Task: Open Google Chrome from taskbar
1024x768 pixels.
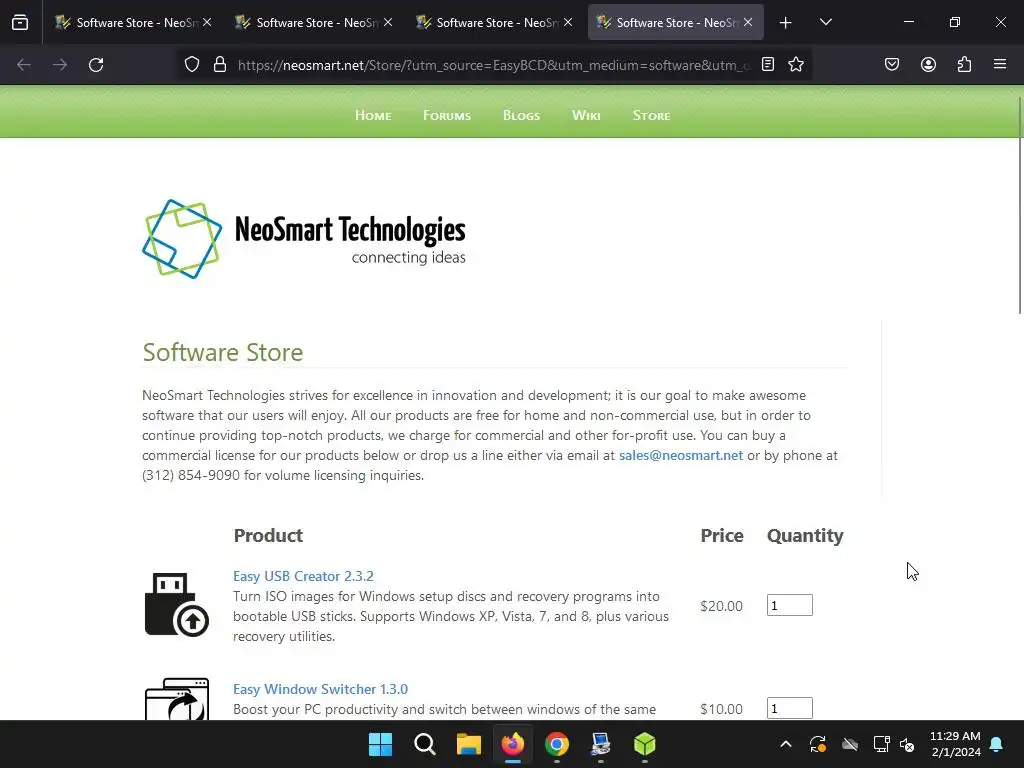Action: click(556, 744)
